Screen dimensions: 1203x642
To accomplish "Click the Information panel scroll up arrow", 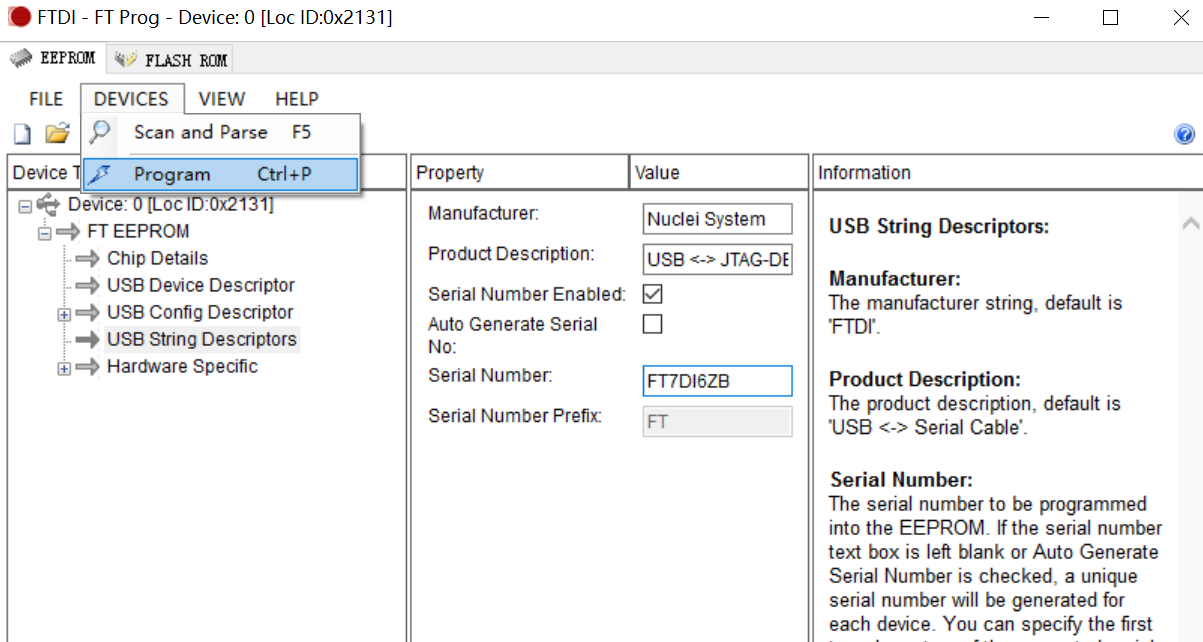I will [1190, 225].
